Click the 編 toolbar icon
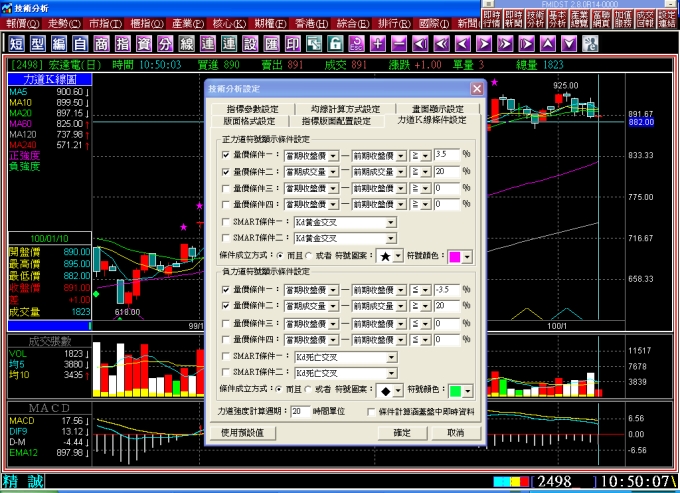Screen dimensions: 680x493 pyautogui.click(x=59, y=43)
